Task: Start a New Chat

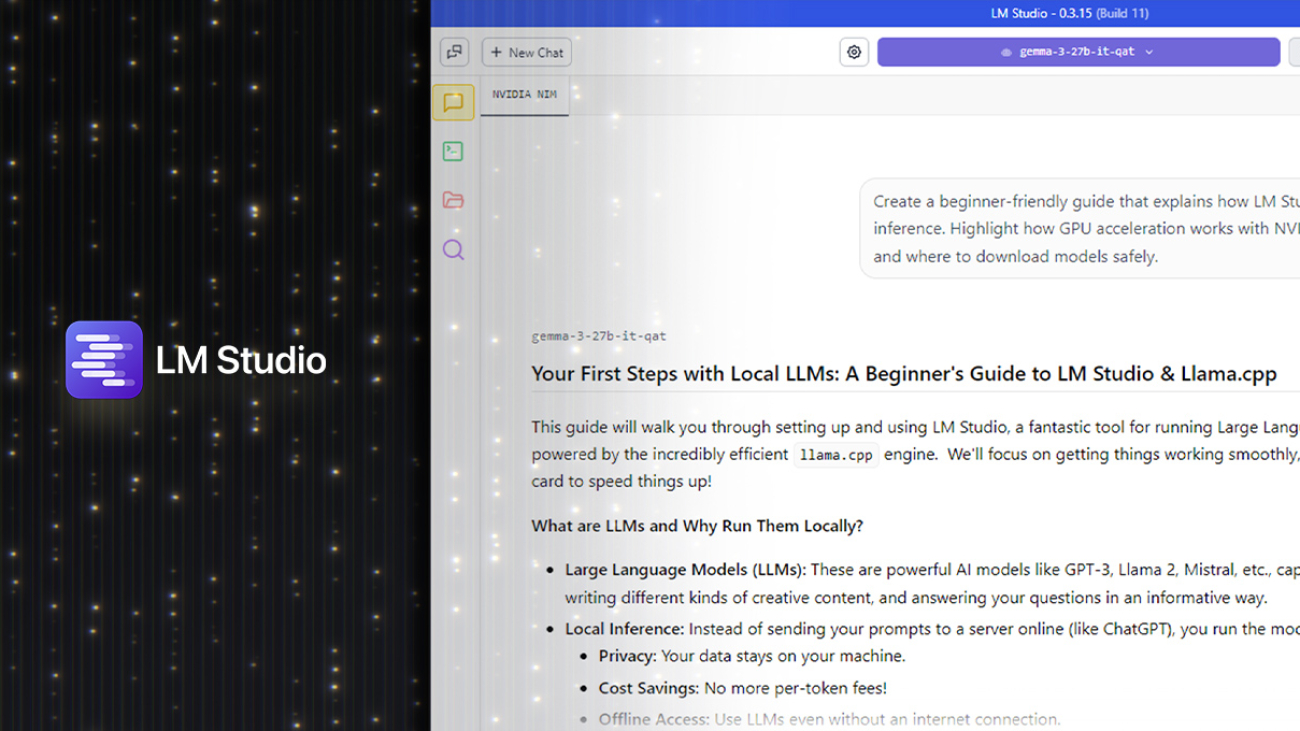Action: pos(527,52)
